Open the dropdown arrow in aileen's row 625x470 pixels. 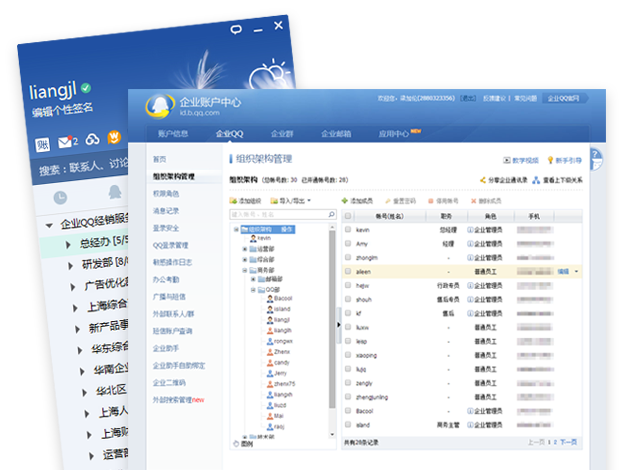576,271
